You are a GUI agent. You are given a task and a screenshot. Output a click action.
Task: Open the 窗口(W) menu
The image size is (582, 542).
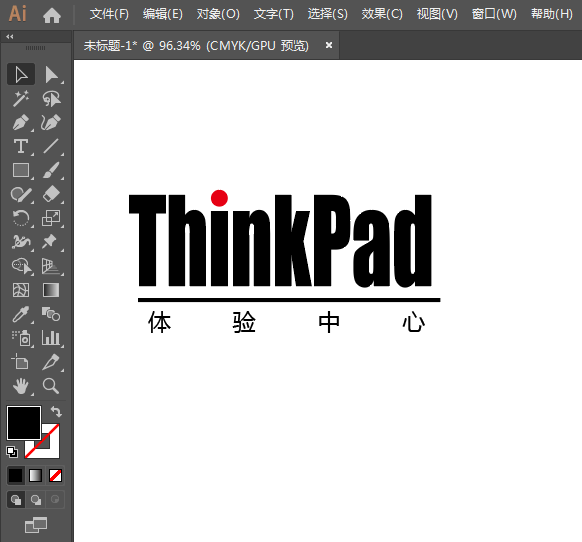click(494, 14)
